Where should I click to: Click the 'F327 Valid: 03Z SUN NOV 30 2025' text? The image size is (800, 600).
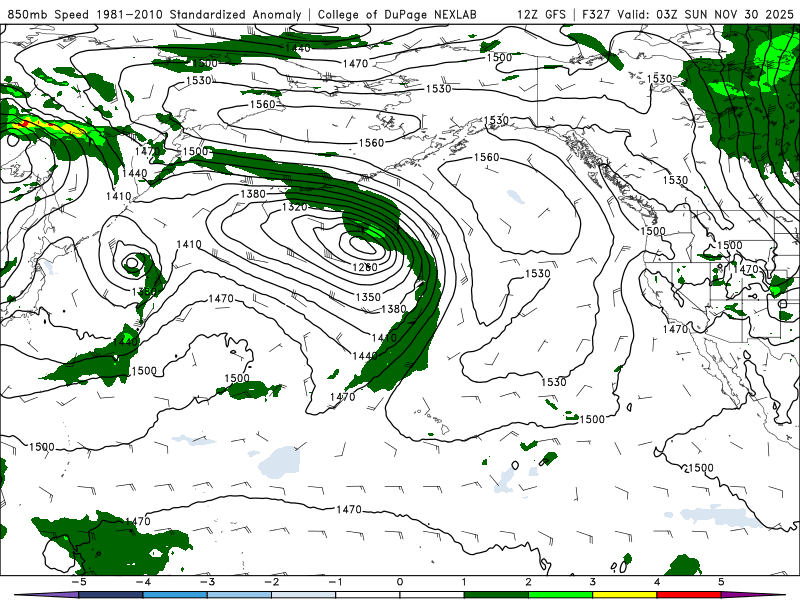(x=690, y=14)
